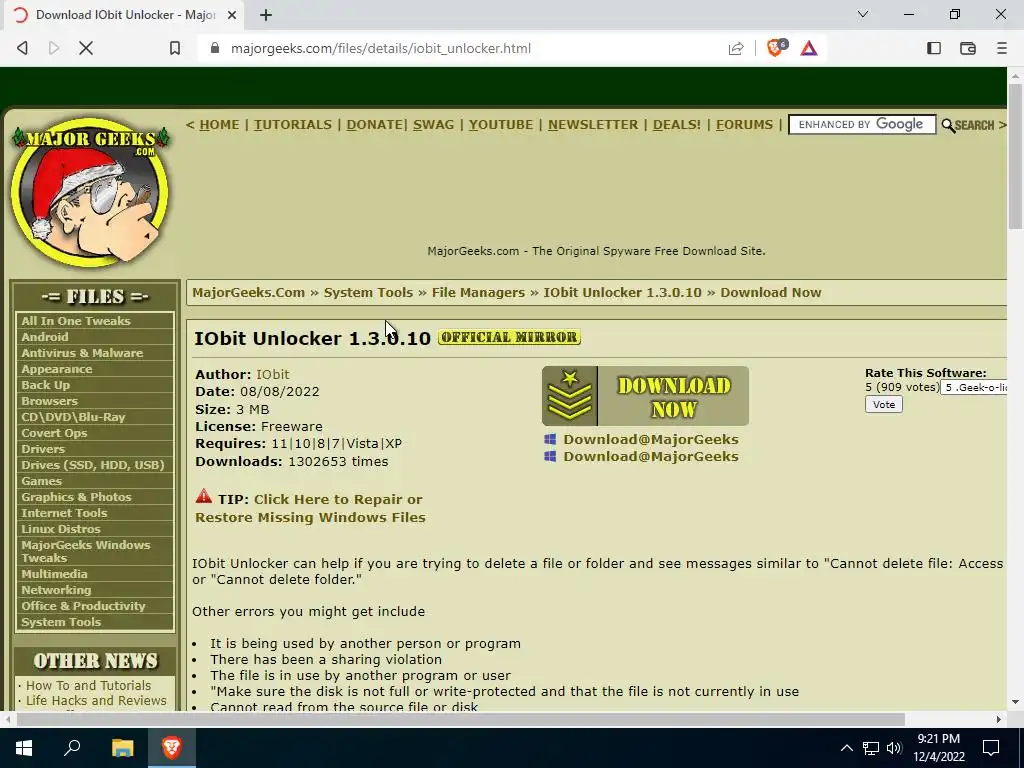This screenshot has height=768, width=1024.
Task: Click the vertical page scrollbar thumb
Action: 1015,155
